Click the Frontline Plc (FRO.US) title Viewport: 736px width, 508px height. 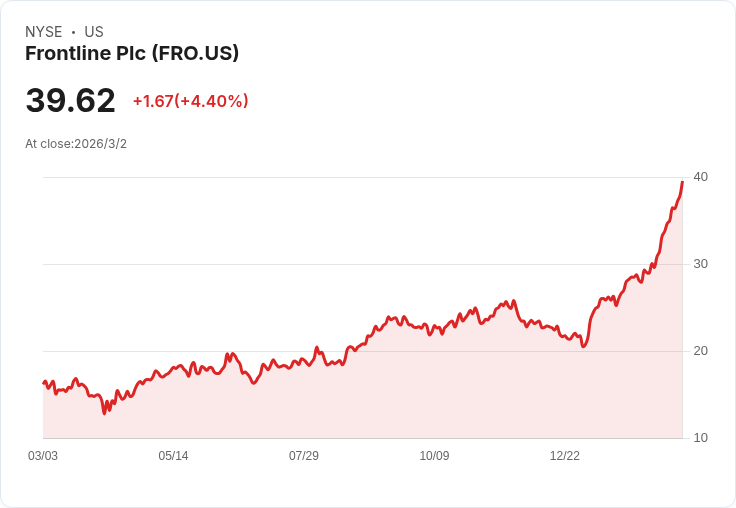[132, 54]
